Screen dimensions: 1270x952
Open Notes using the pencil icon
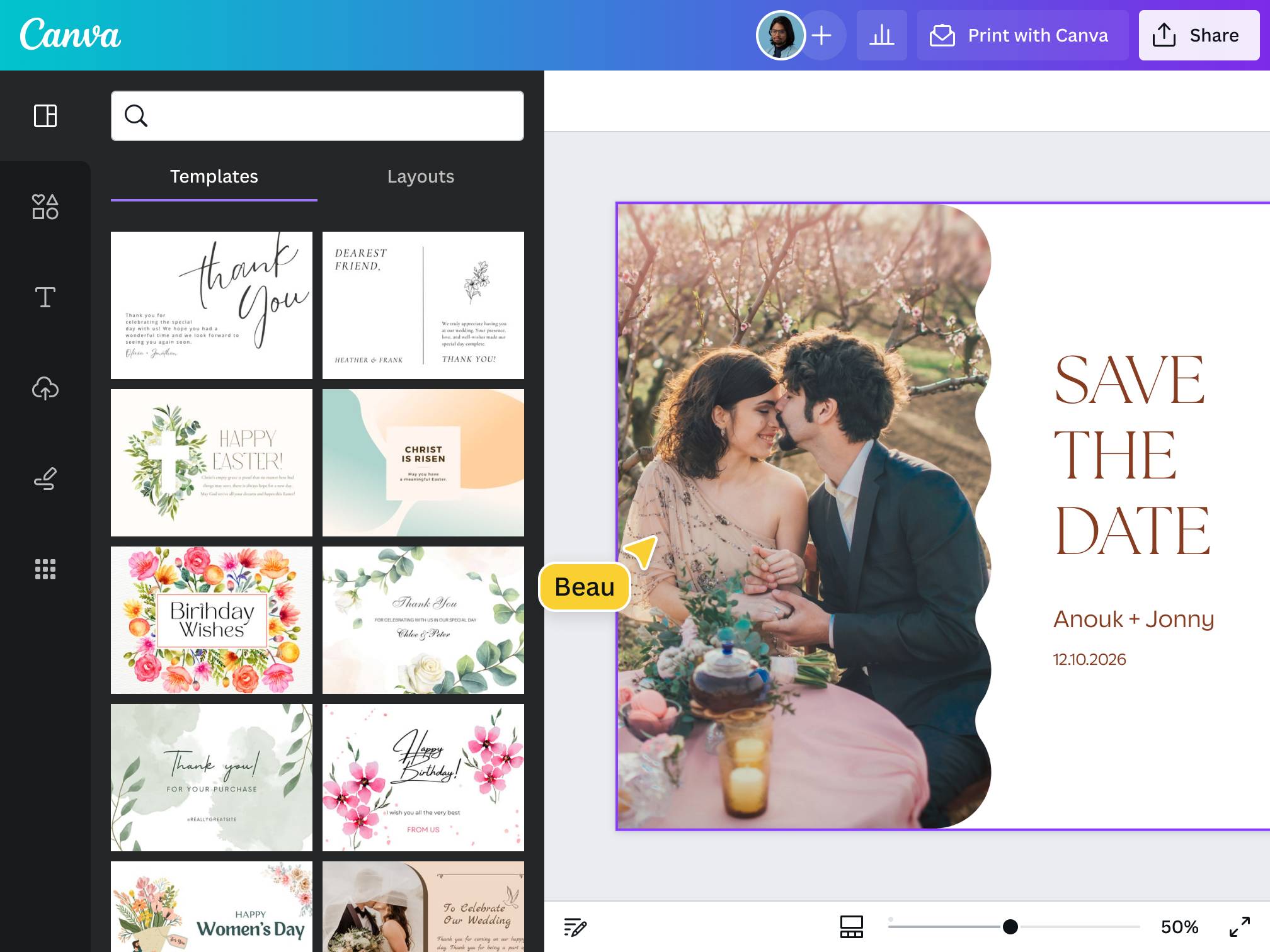(x=575, y=926)
